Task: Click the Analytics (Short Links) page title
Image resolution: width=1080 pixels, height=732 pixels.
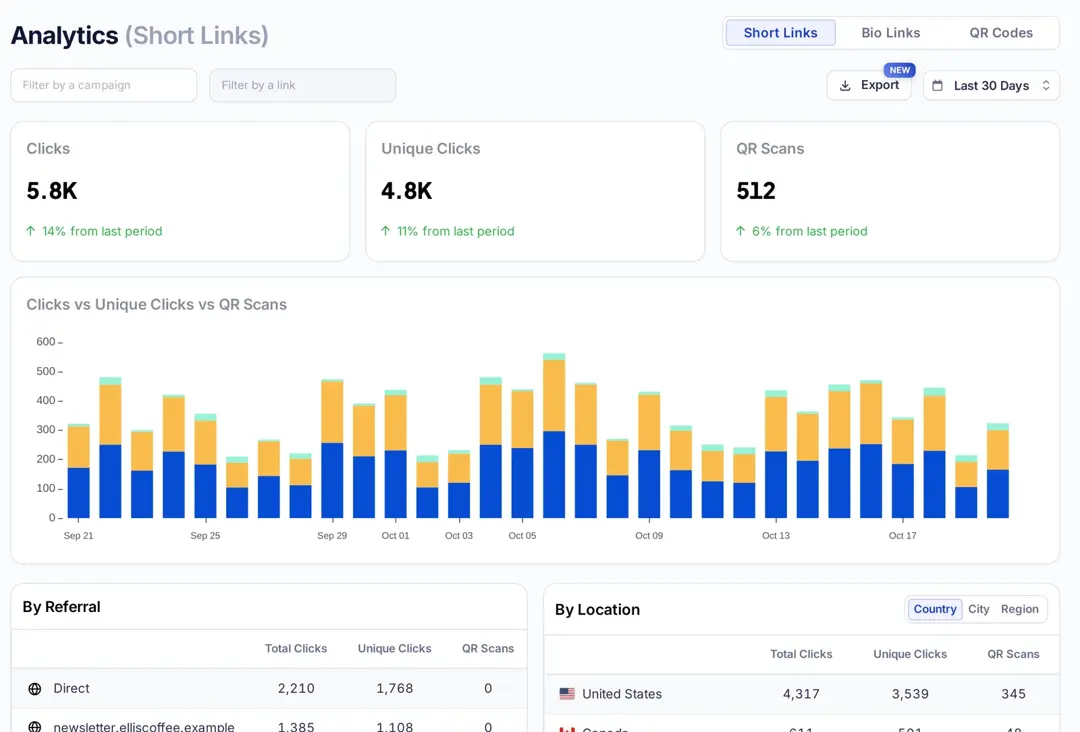Action: [140, 35]
